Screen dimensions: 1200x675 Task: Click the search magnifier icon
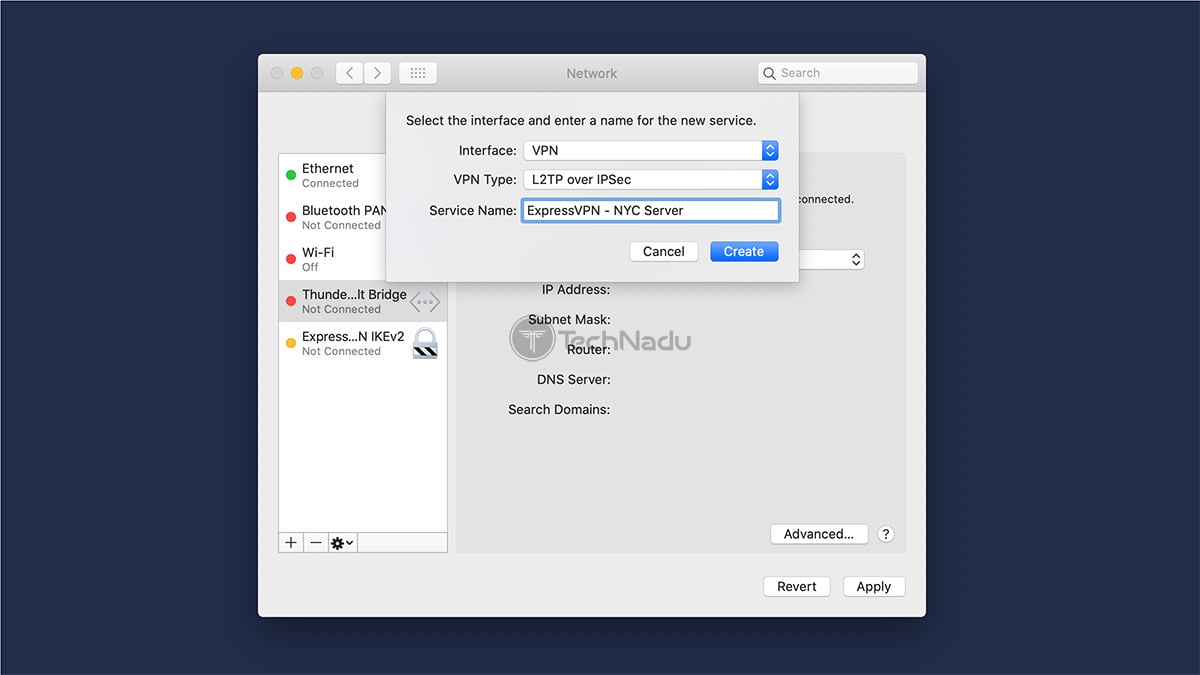click(769, 73)
